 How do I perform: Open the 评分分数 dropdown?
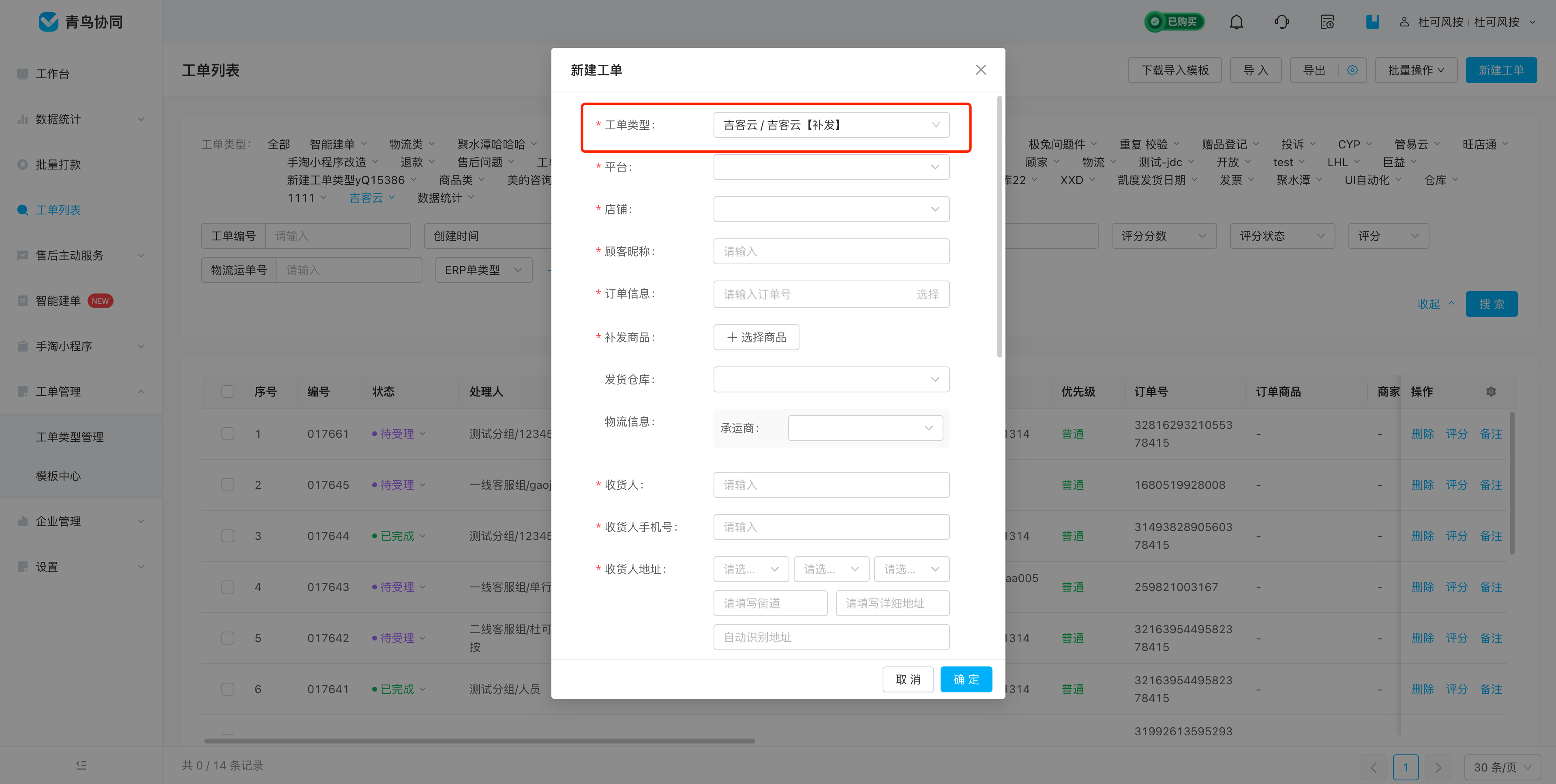pos(1164,236)
